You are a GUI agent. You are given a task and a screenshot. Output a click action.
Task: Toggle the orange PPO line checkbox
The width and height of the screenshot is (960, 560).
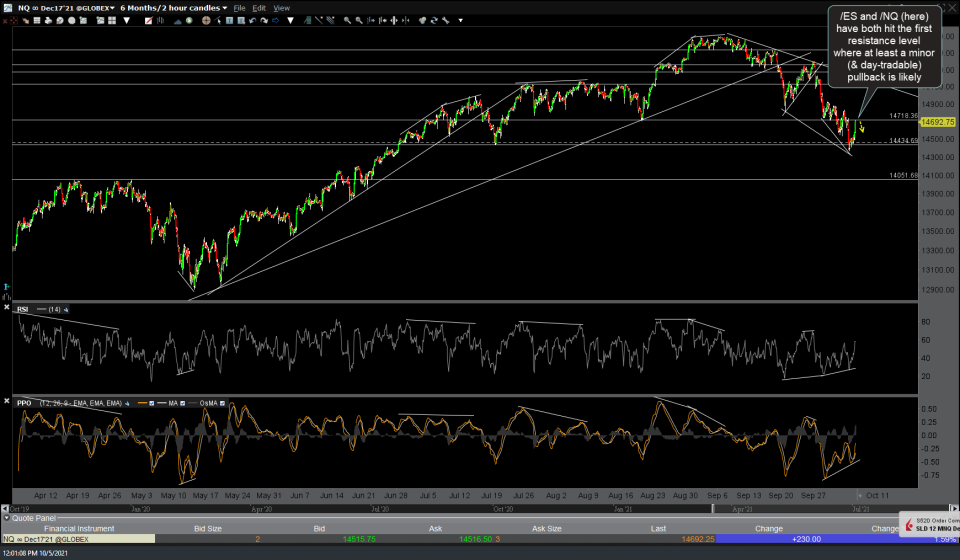(x=151, y=403)
